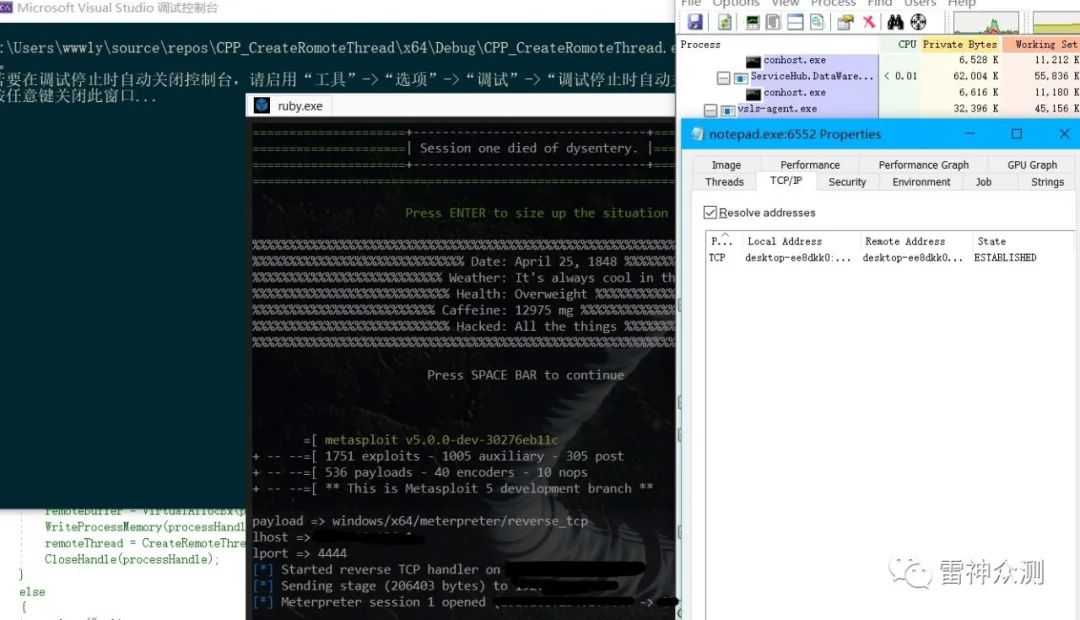Switch to the Strings tab

[x=1047, y=182]
